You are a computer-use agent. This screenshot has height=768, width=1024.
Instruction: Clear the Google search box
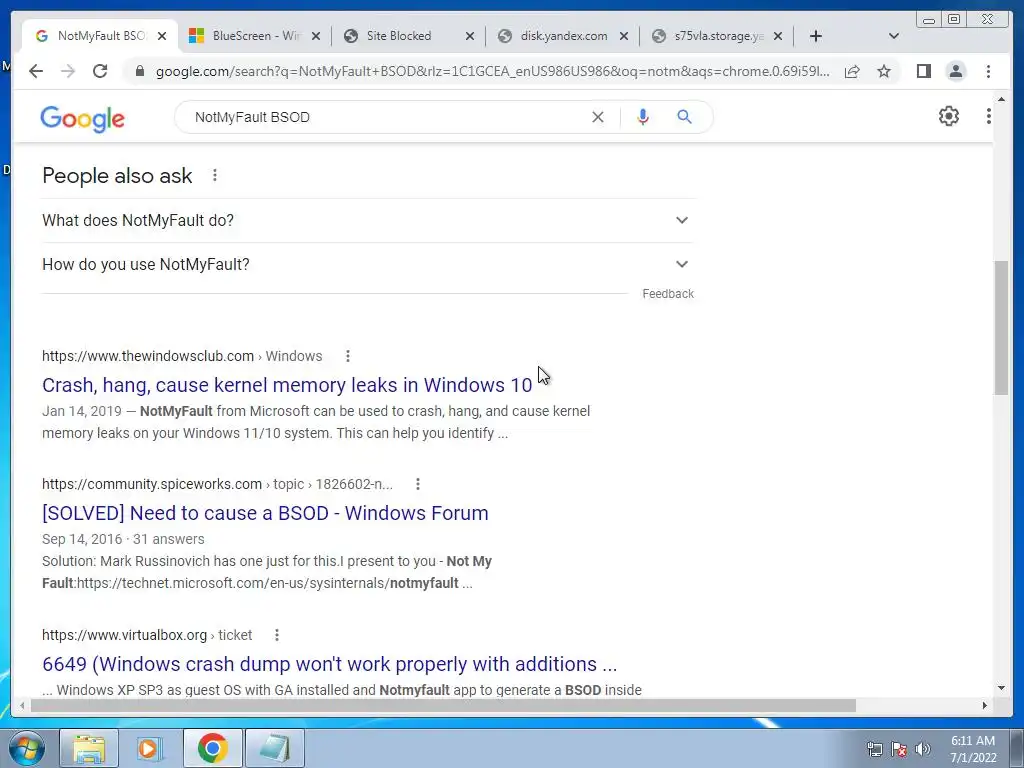598,117
